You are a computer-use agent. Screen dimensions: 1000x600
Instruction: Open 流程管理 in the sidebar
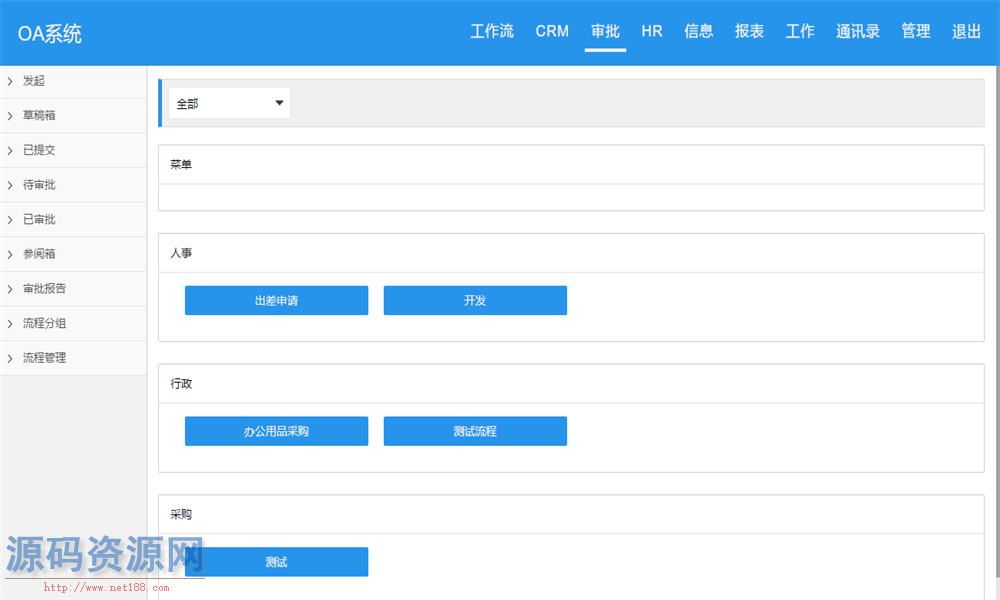point(44,358)
